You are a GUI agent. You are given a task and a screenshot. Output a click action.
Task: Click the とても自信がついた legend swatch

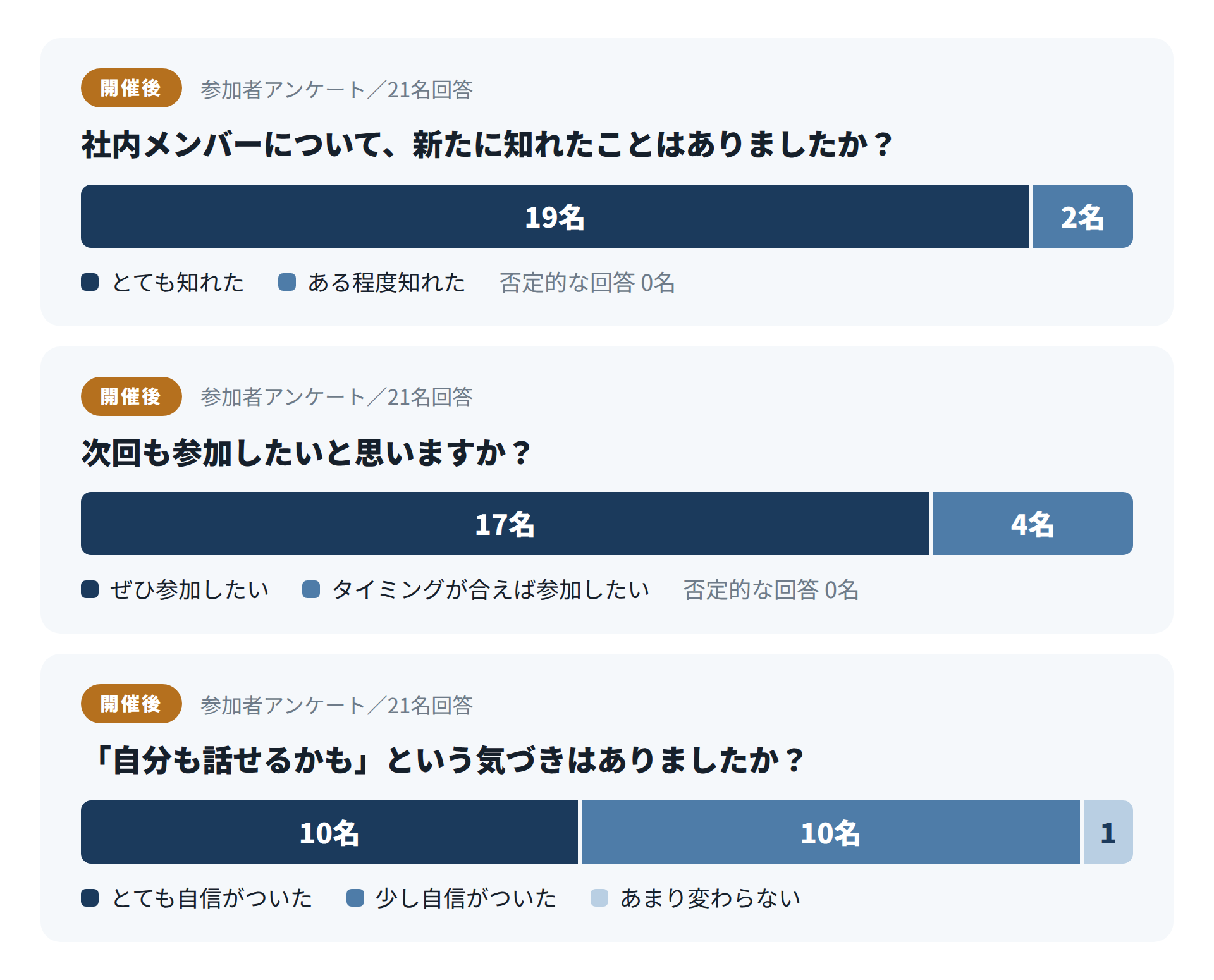(x=90, y=898)
